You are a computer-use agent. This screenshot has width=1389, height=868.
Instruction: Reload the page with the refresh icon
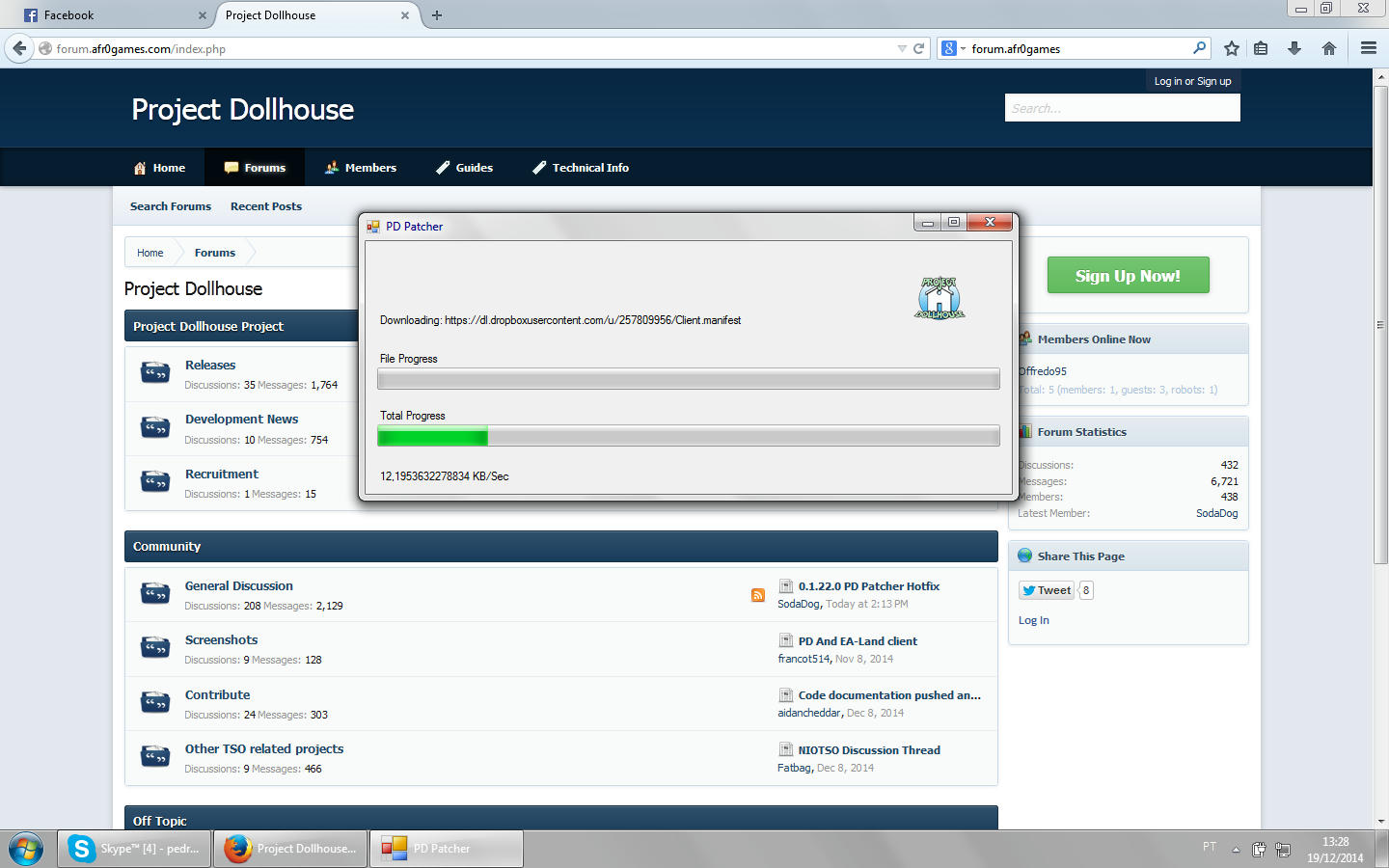tap(919, 48)
